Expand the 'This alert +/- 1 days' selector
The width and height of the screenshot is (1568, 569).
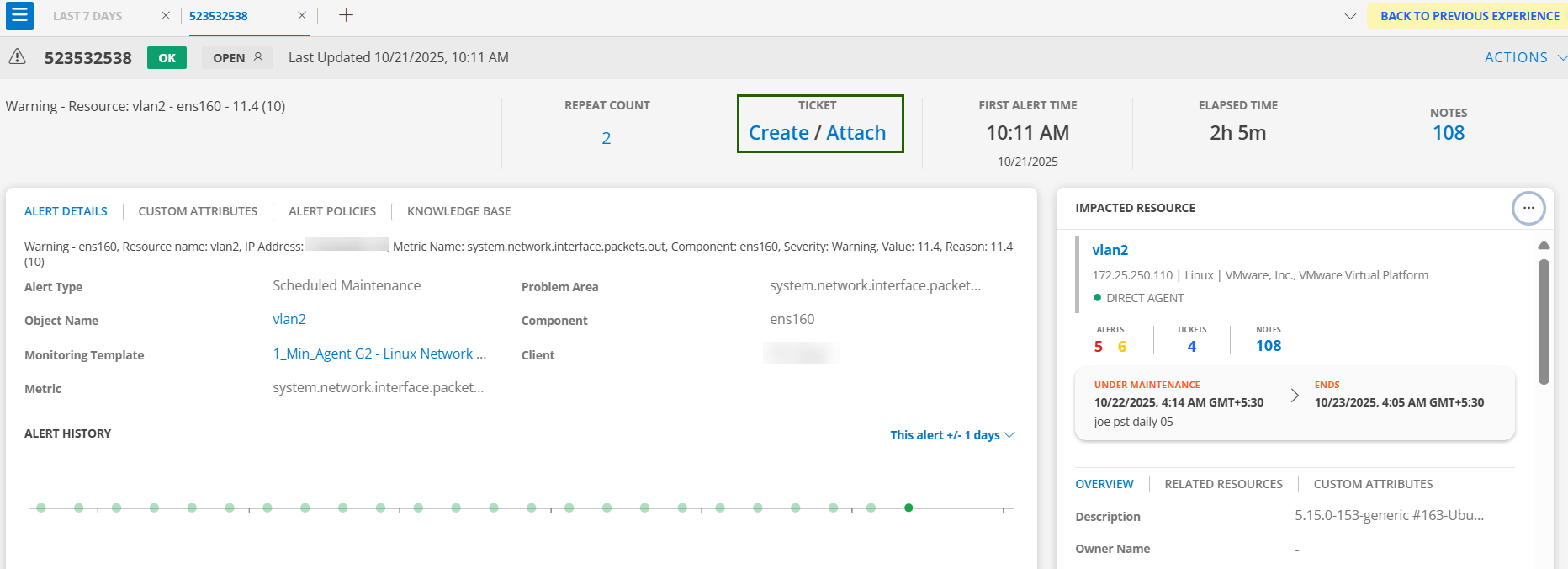[x=952, y=435]
